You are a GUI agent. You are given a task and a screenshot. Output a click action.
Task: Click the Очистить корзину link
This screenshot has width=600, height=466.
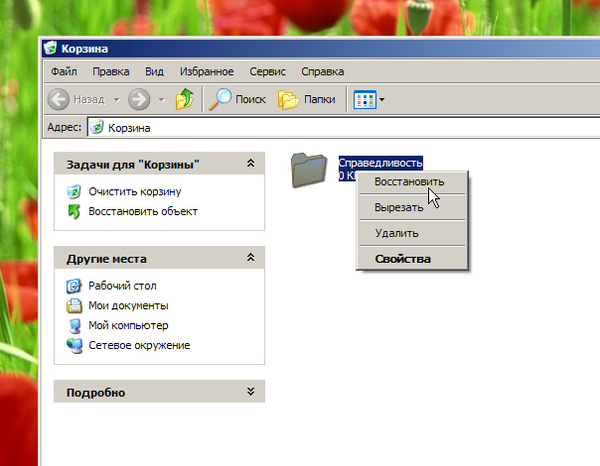point(134,191)
